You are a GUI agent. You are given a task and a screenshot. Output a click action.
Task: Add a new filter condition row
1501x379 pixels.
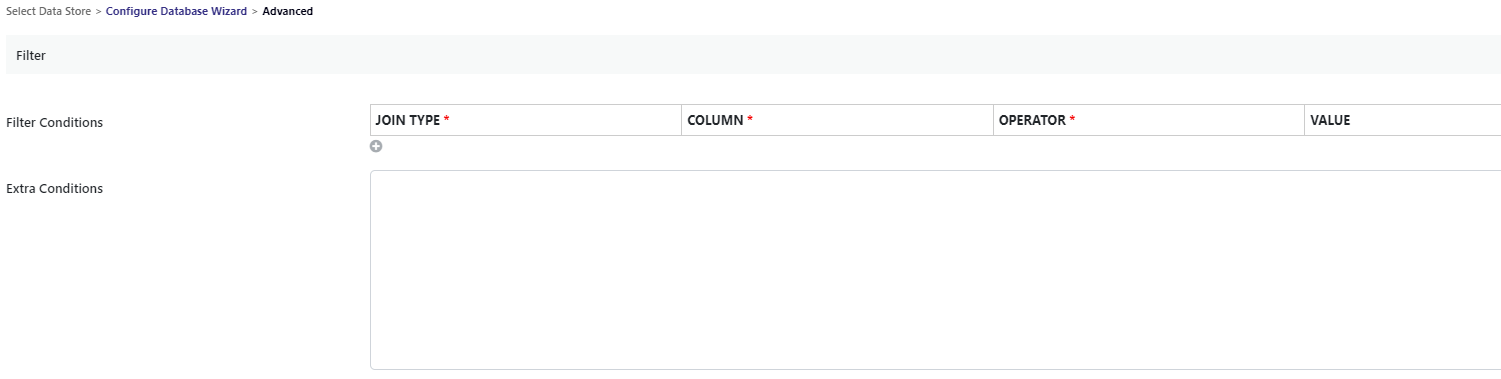pyautogui.click(x=376, y=146)
